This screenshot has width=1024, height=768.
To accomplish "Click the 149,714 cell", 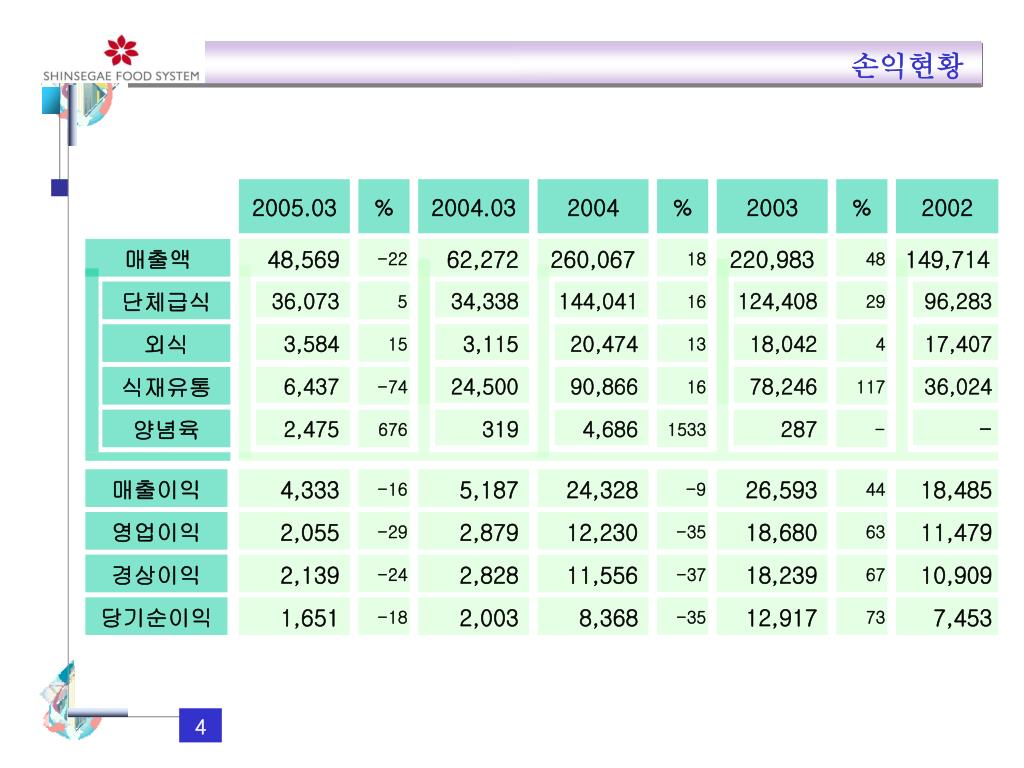I will coord(948,260).
